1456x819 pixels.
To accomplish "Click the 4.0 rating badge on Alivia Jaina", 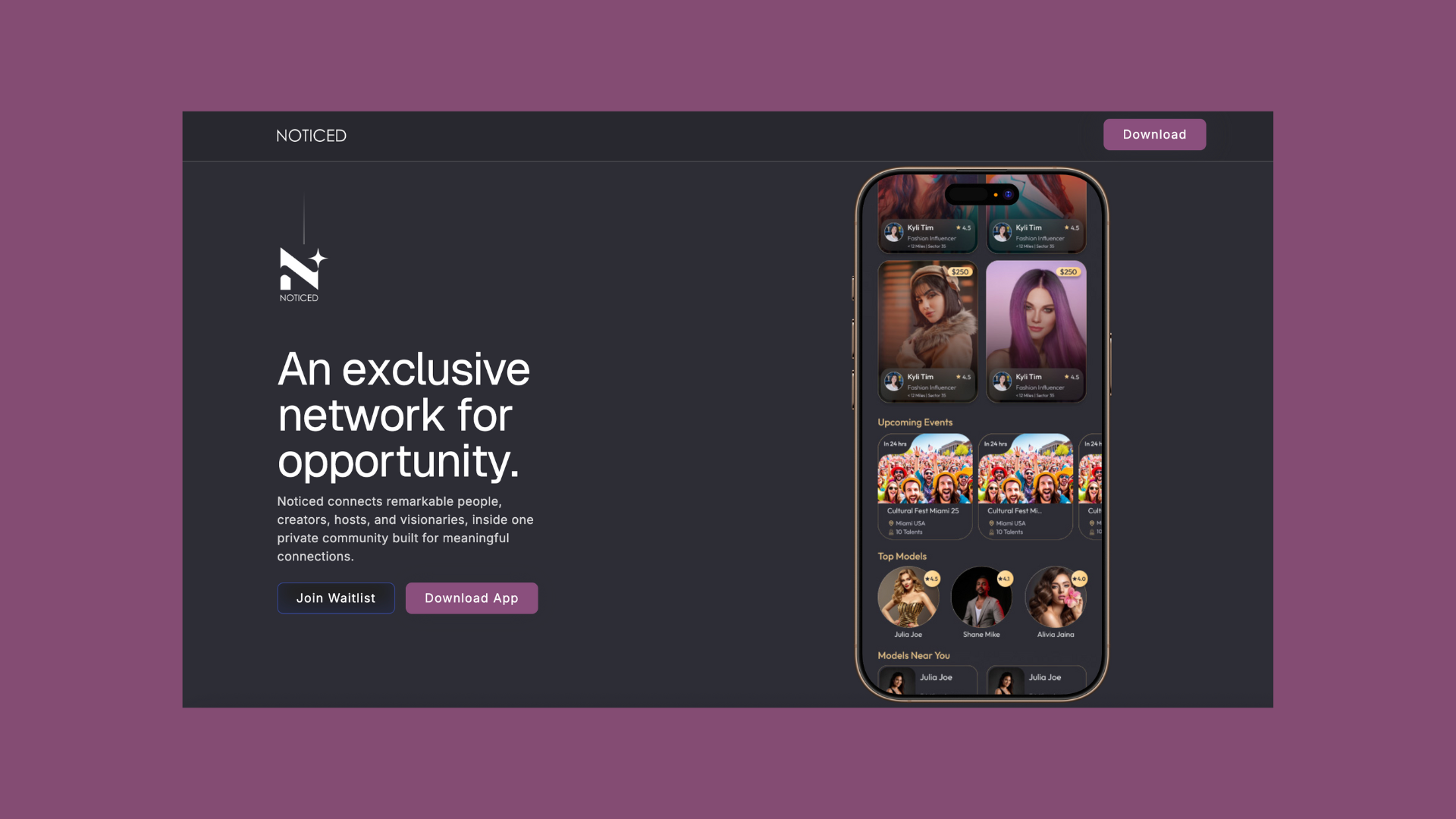I will pyautogui.click(x=1079, y=579).
